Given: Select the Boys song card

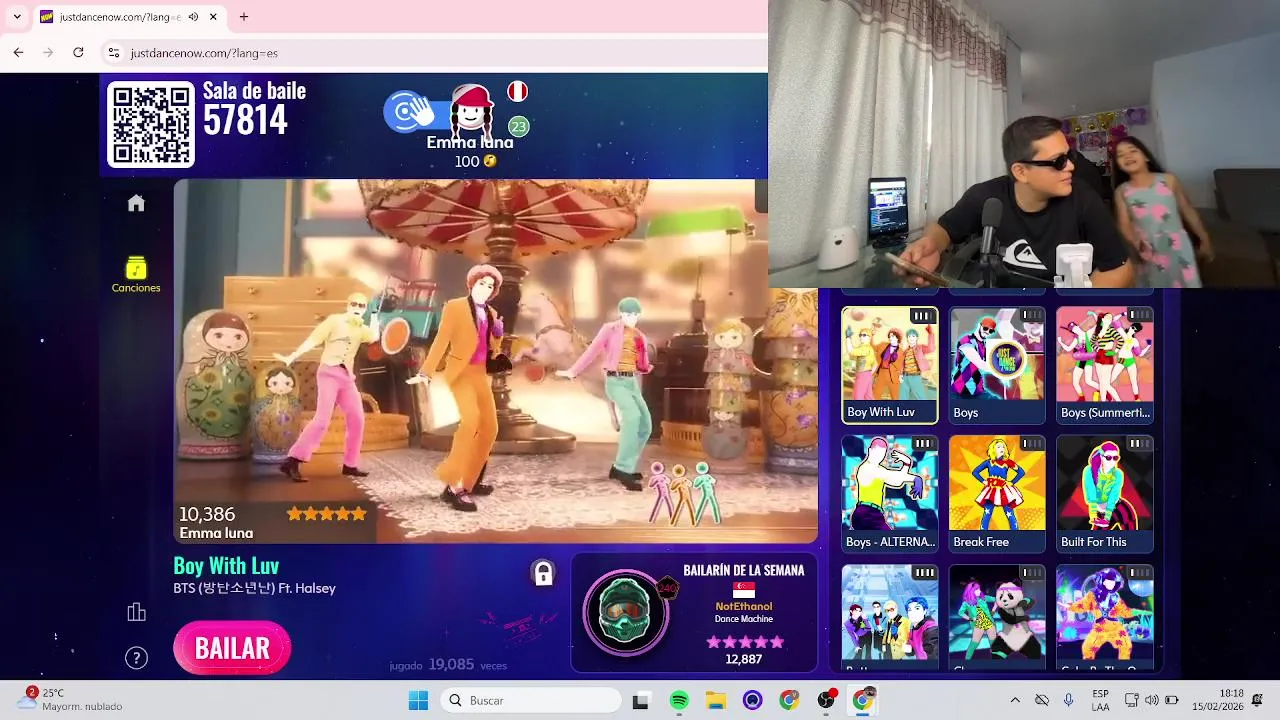Looking at the screenshot, I should [x=997, y=365].
